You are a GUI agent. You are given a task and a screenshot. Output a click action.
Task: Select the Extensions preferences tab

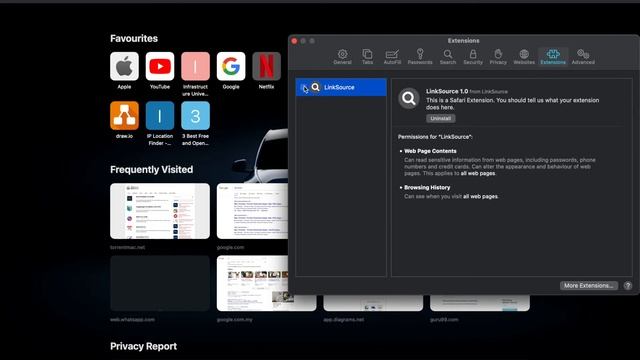[553, 57]
